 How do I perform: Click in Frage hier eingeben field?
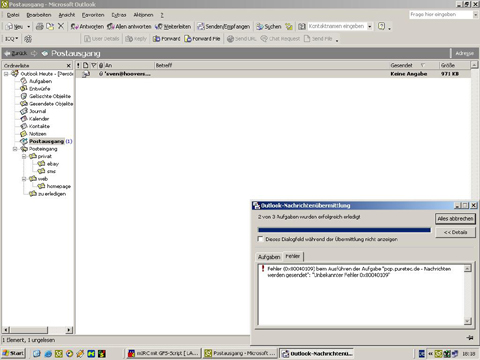[441, 15]
